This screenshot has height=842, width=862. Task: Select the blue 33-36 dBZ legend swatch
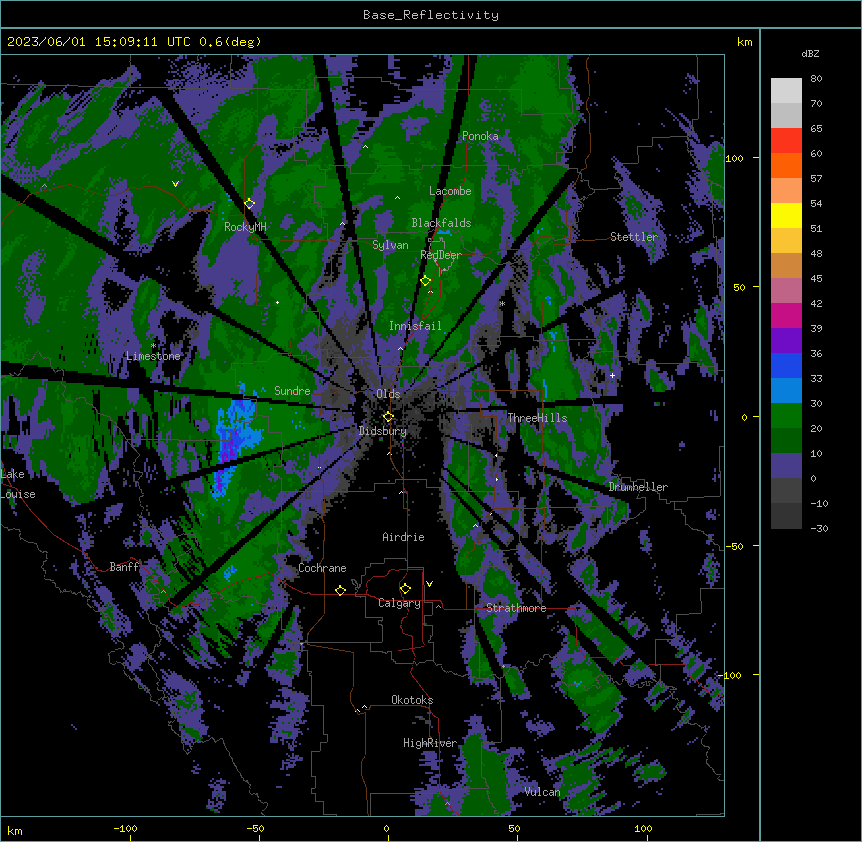tap(786, 365)
